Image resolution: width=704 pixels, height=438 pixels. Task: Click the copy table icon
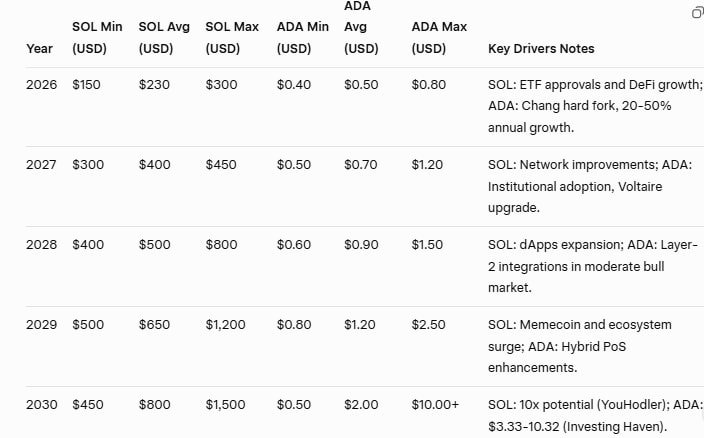point(697,12)
